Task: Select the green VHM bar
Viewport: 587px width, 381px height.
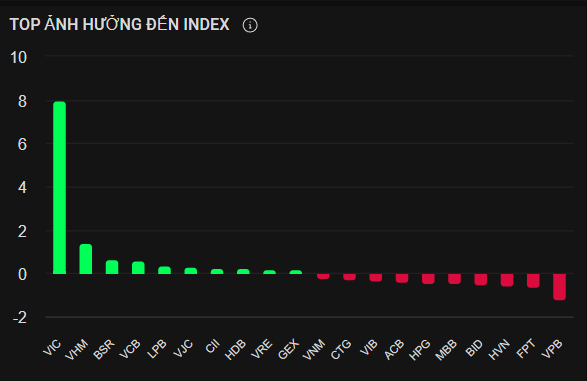Action: [x=86, y=259]
